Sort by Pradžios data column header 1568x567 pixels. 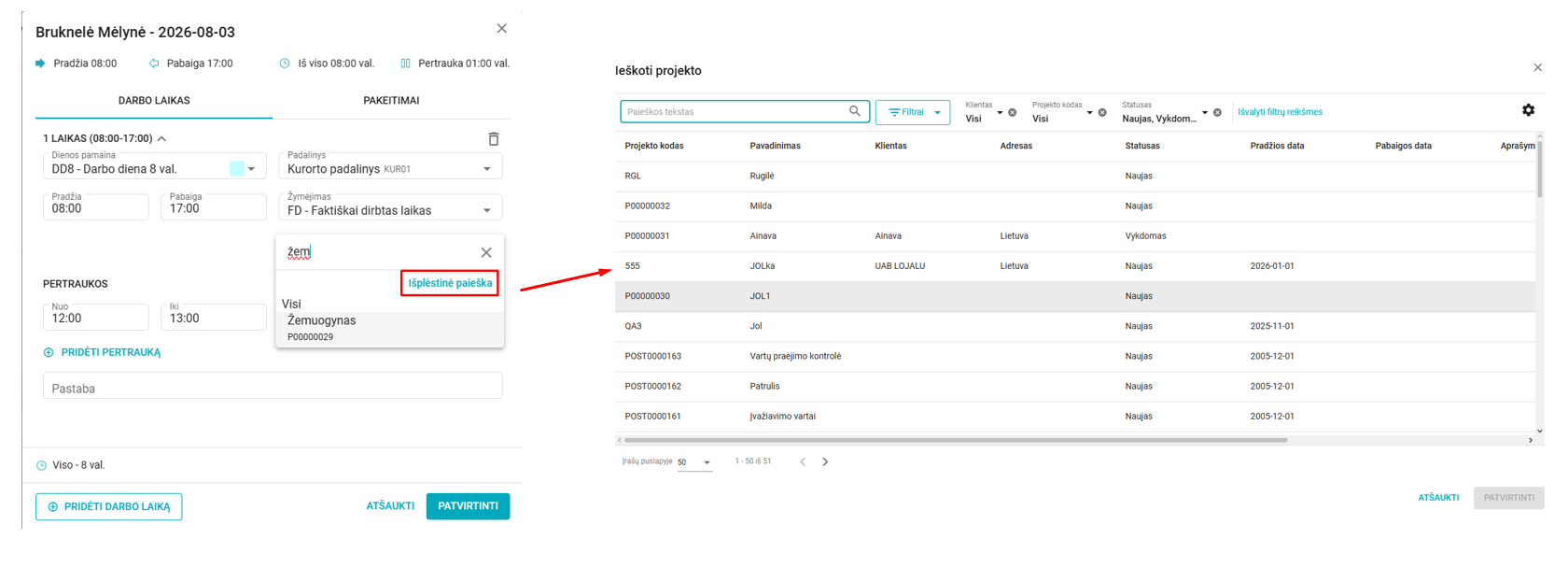click(x=1277, y=146)
